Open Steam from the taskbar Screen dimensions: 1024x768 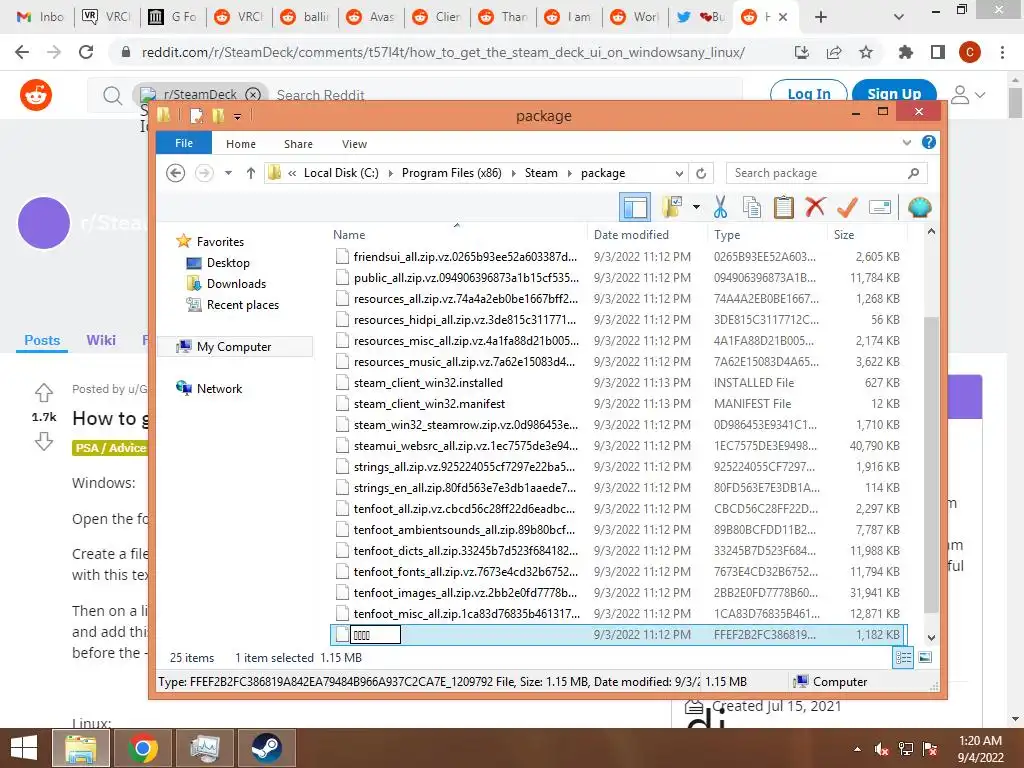click(x=267, y=748)
